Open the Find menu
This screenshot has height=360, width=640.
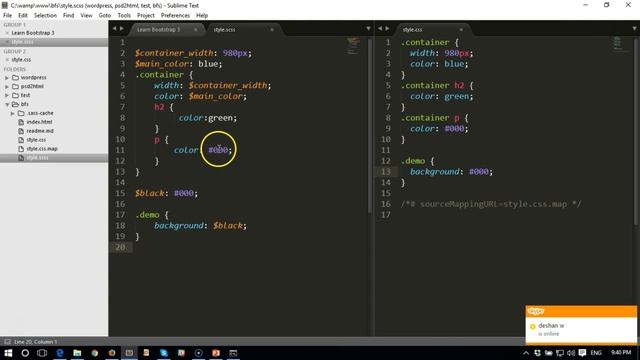pos(69,16)
